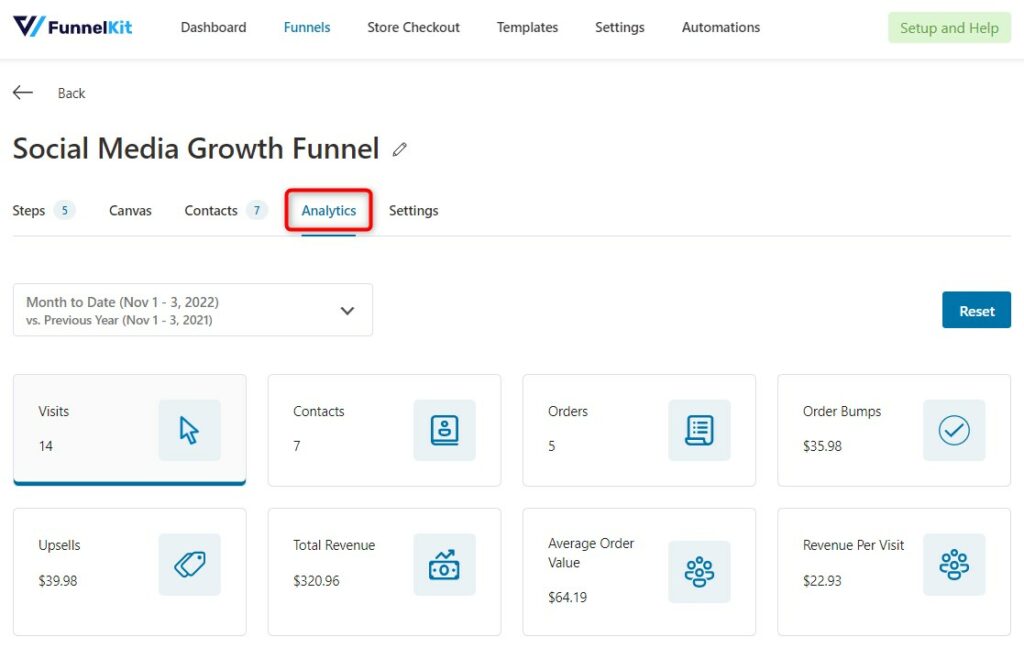Click the FunnelKit logo
1024x648 pixels.
[72, 27]
